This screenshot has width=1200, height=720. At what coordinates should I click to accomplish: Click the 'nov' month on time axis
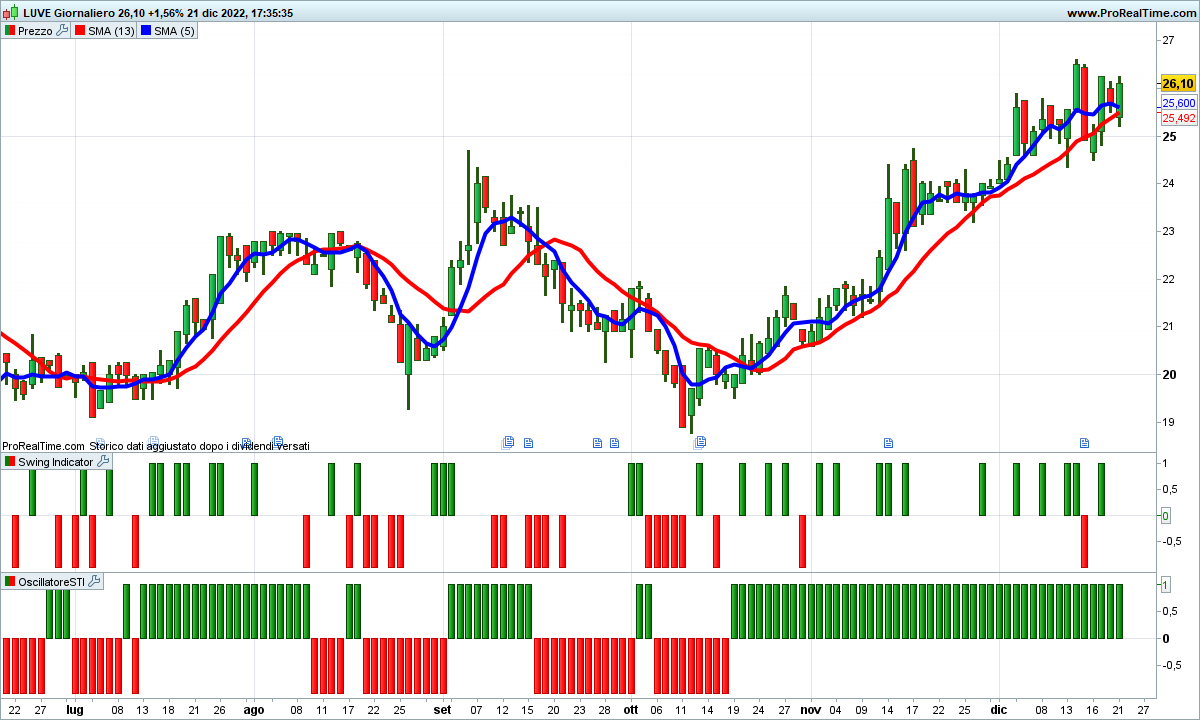point(809,709)
